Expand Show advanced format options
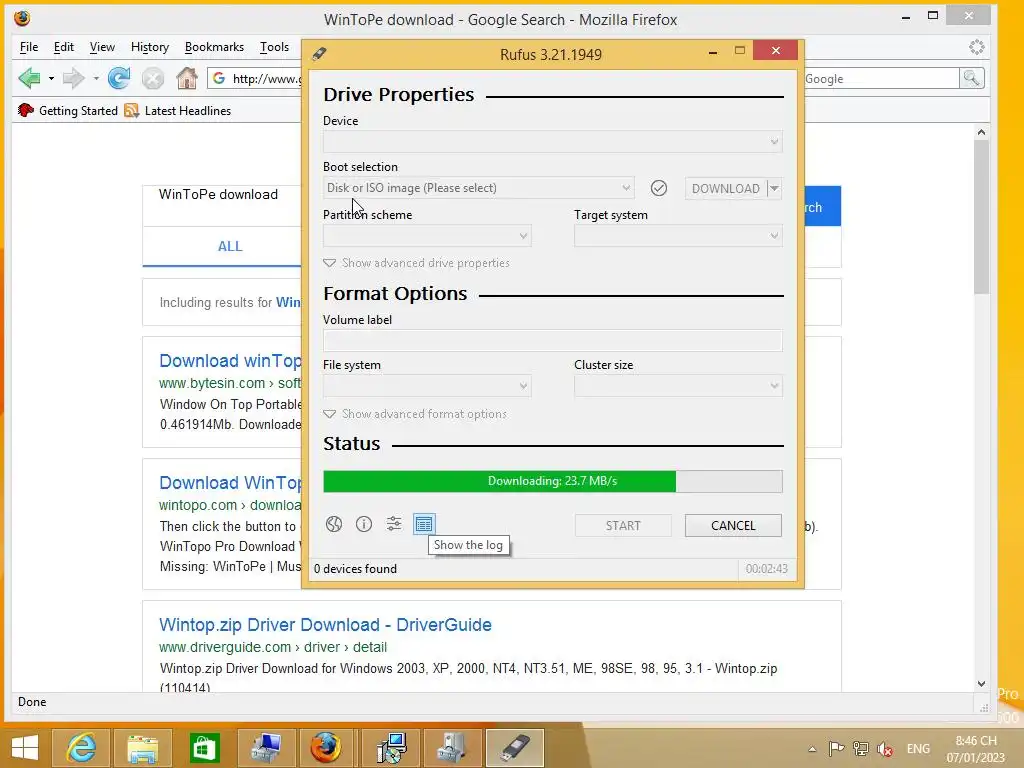This screenshot has width=1024, height=768. pyautogui.click(x=415, y=414)
